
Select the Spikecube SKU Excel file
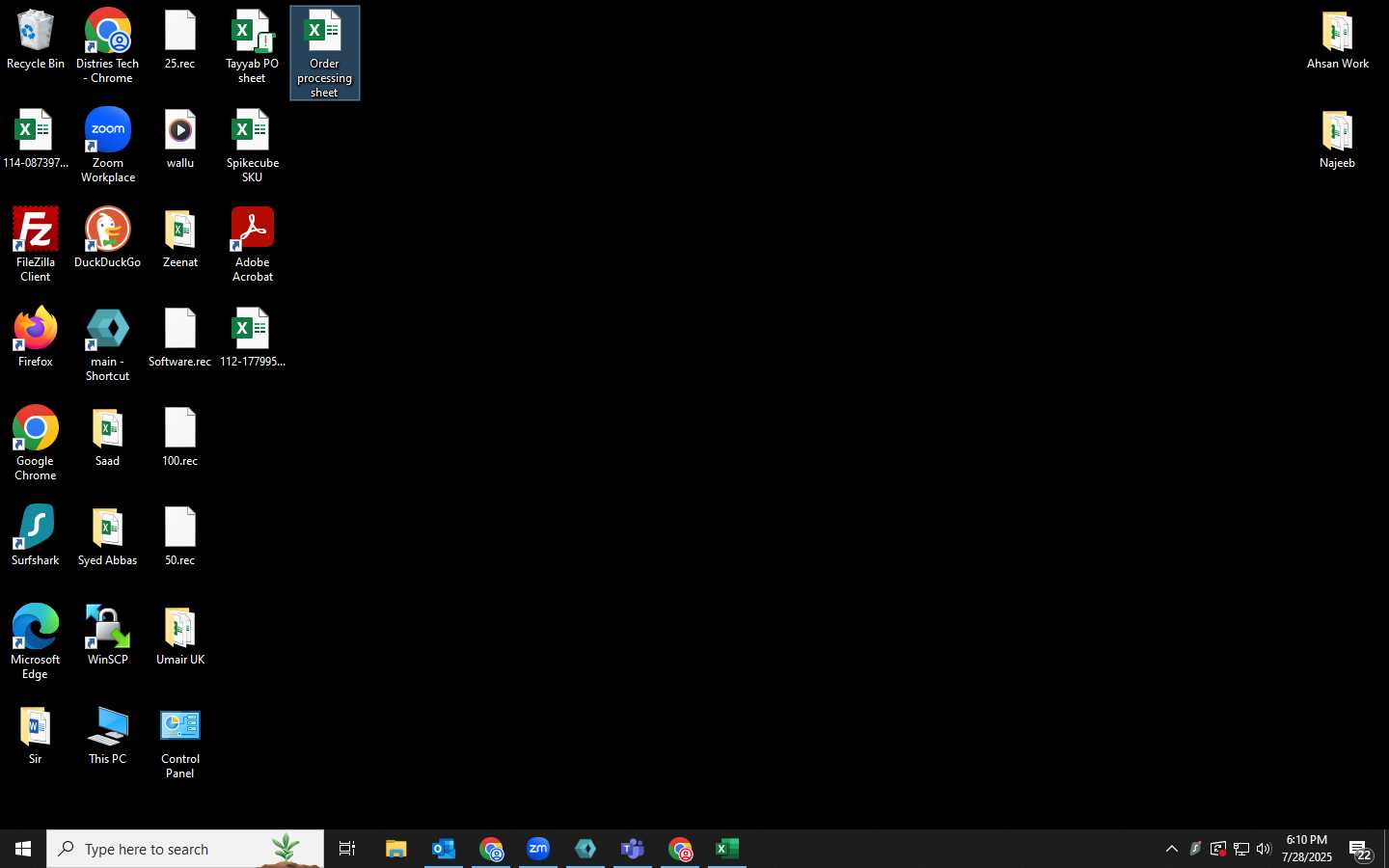click(x=253, y=146)
